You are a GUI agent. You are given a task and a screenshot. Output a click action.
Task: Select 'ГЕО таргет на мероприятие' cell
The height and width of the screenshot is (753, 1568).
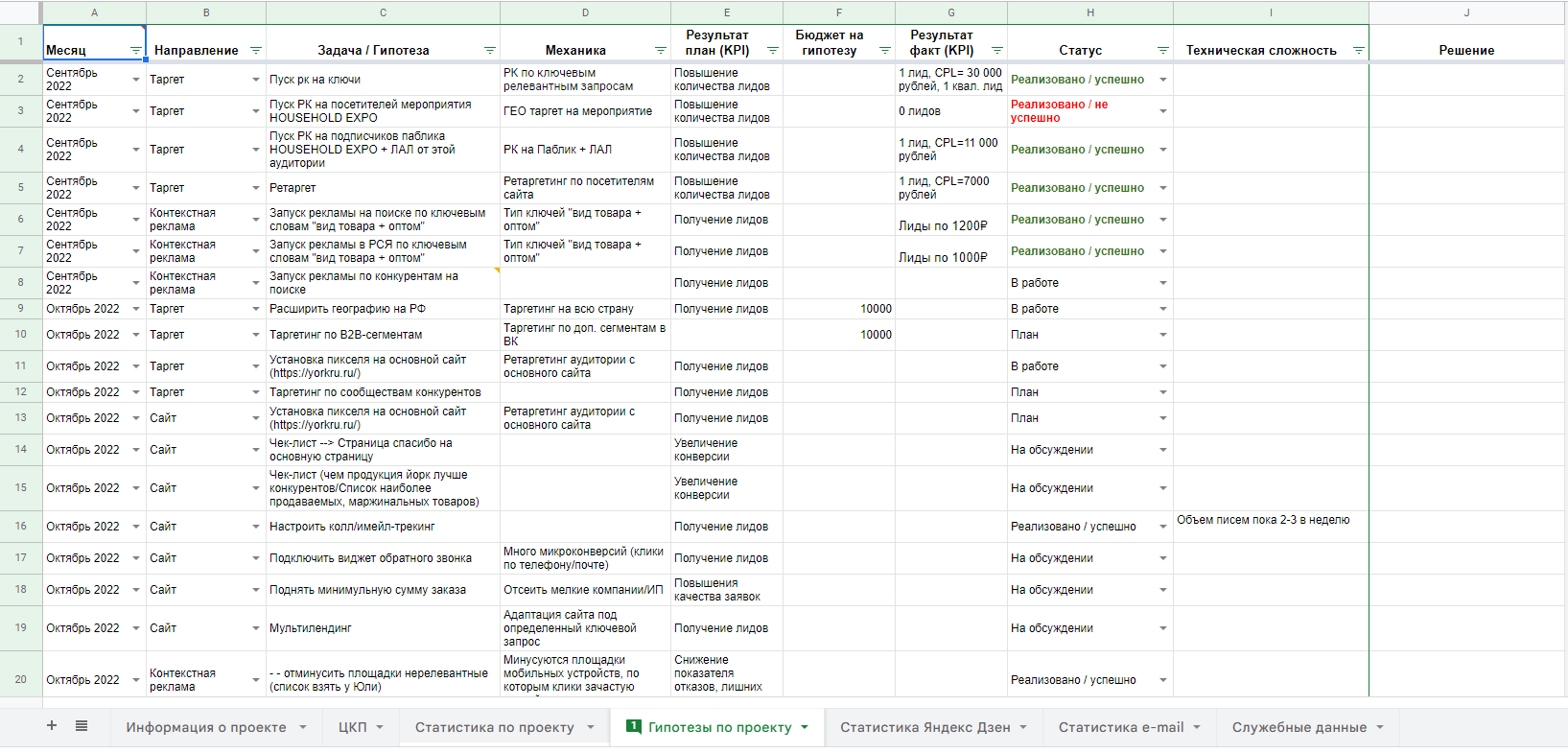pyautogui.click(x=585, y=111)
